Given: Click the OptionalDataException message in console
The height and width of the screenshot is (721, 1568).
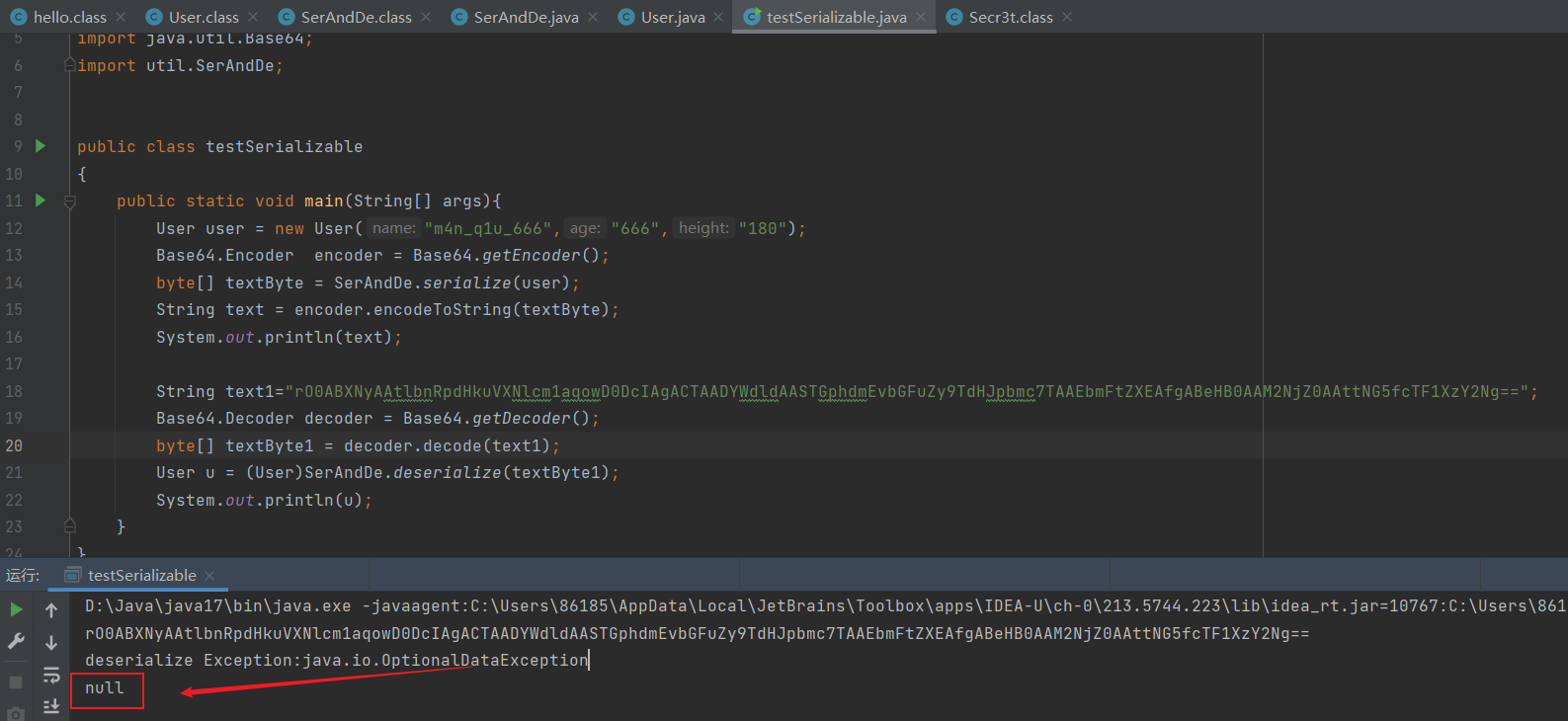Looking at the screenshot, I should point(336,661).
